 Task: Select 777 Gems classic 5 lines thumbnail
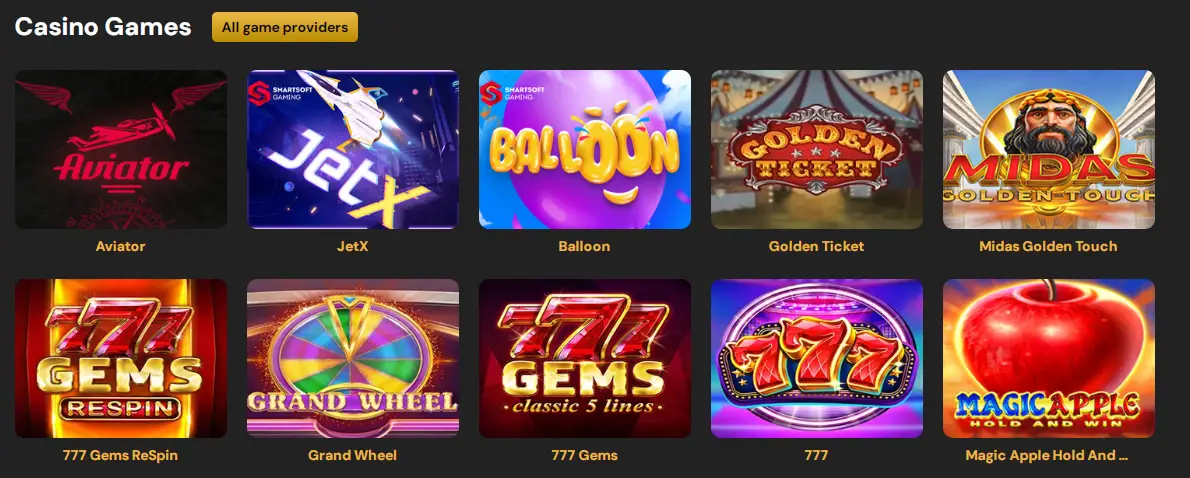click(x=584, y=358)
